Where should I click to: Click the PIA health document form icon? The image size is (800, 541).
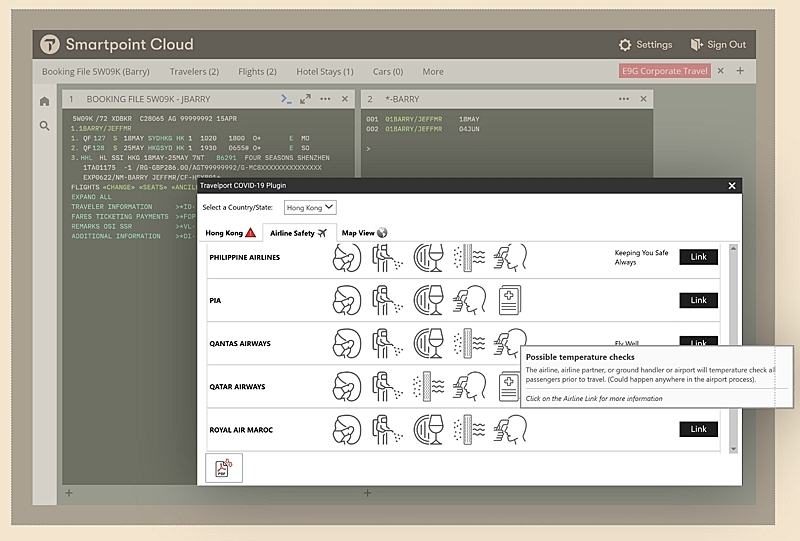click(510, 300)
